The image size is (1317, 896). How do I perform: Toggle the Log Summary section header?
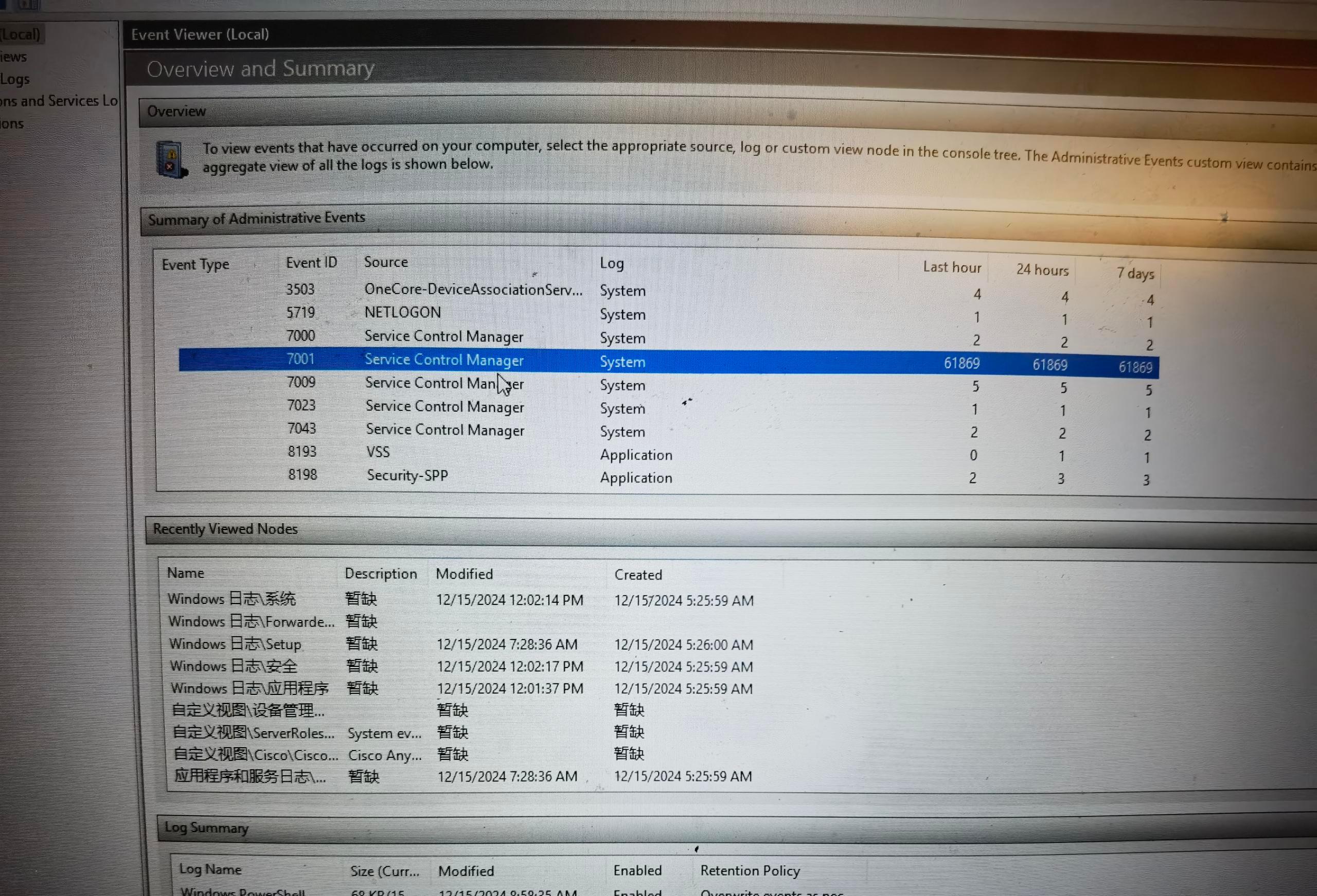[206, 828]
